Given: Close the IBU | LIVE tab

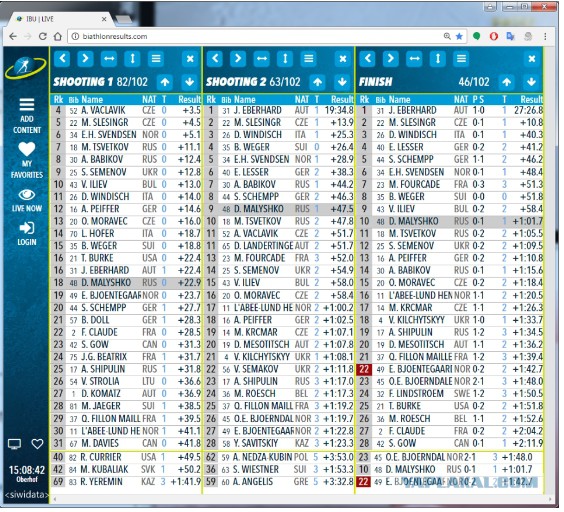Looking at the screenshot, I should (x=104, y=19).
